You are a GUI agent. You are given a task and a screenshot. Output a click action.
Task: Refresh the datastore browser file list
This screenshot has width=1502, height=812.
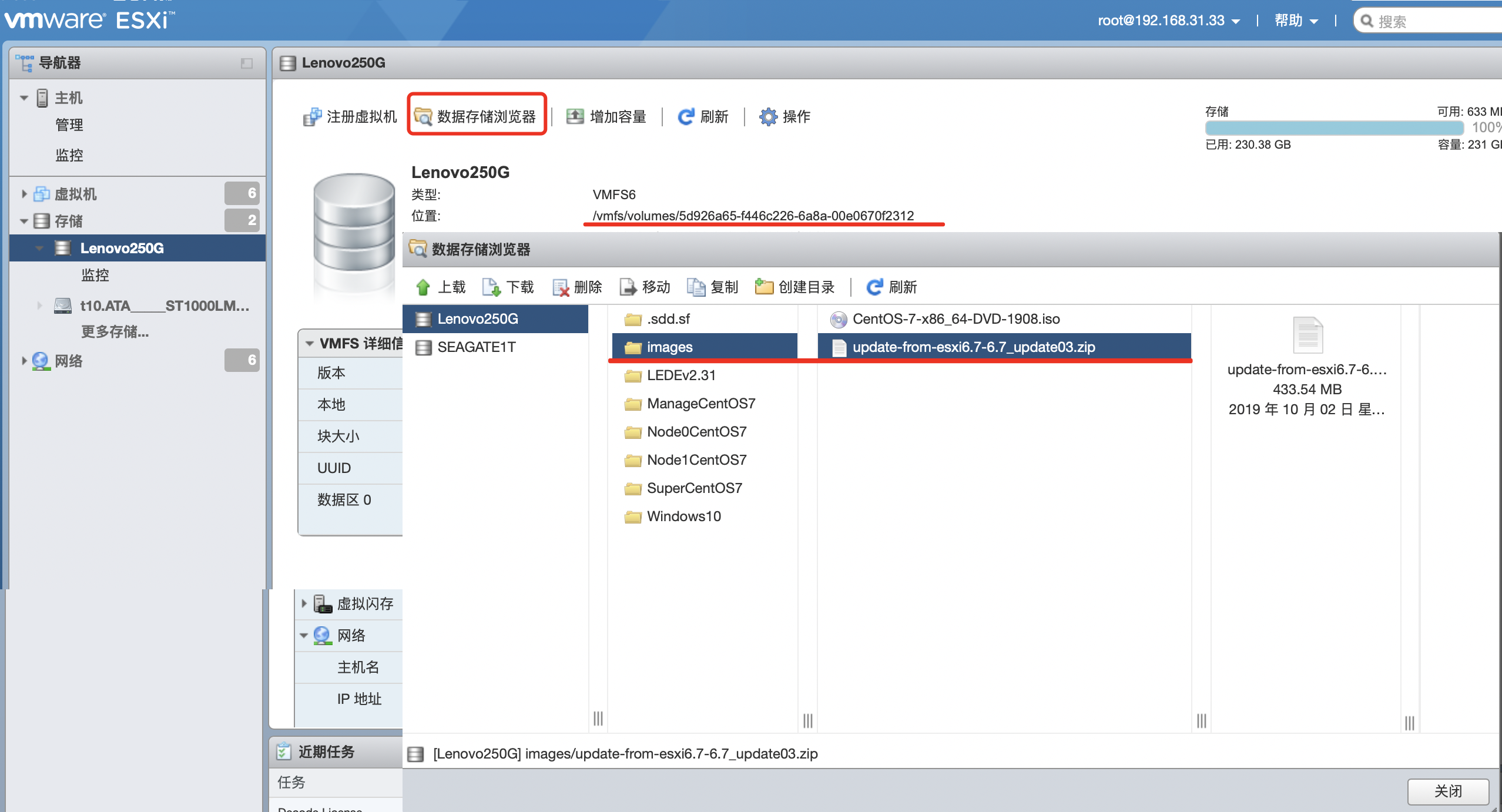(x=891, y=287)
